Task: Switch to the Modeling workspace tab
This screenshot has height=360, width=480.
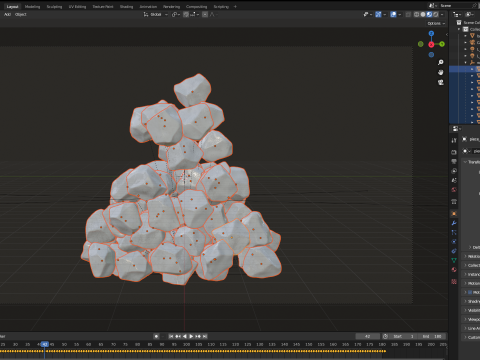Action: point(32,6)
